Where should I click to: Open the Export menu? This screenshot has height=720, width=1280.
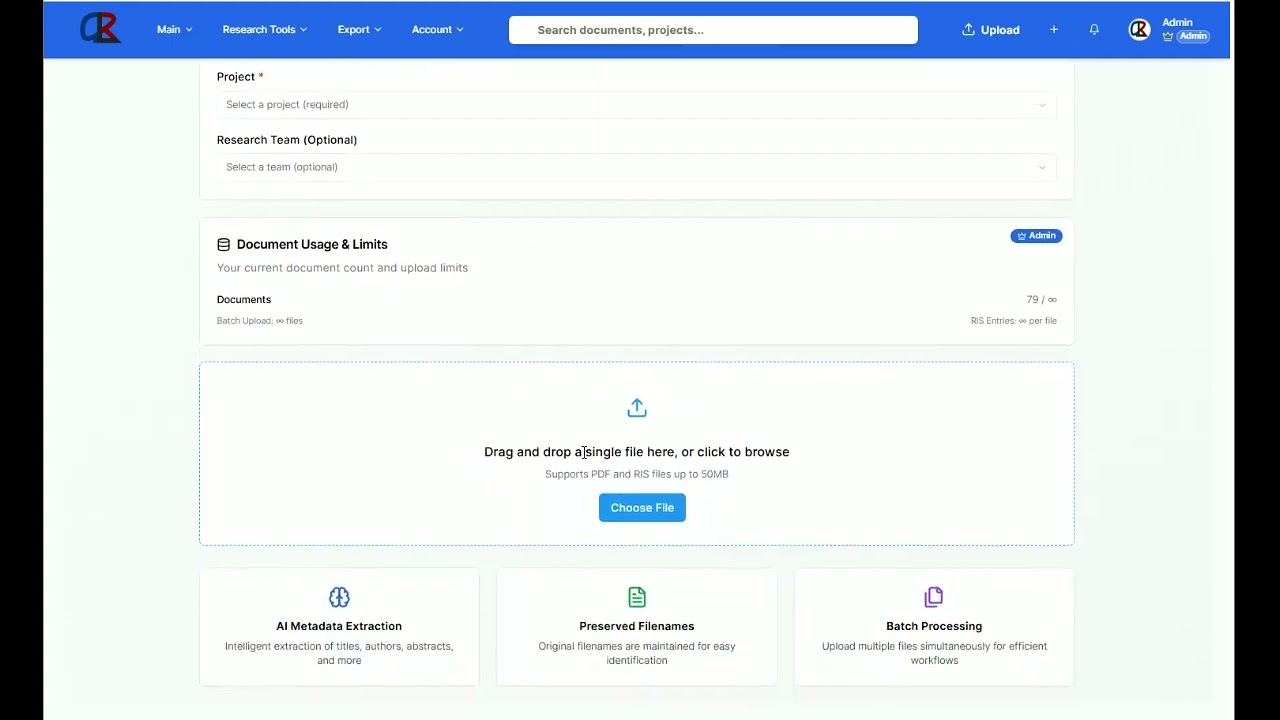(359, 30)
